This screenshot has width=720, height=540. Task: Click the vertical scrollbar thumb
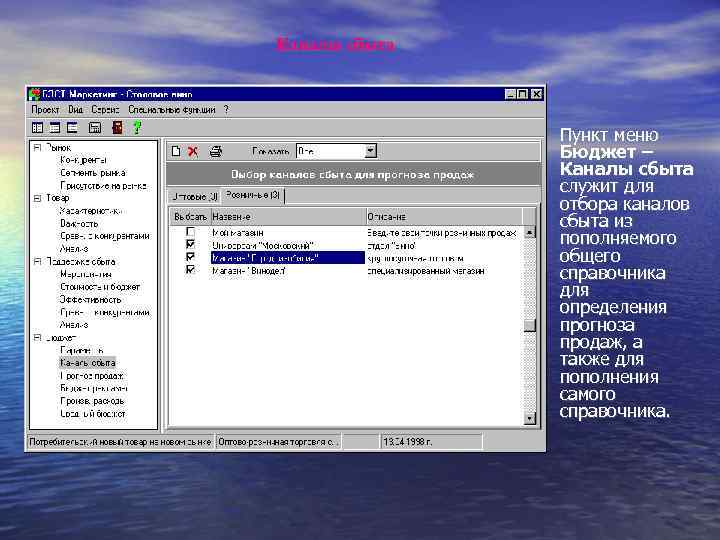pos(529,325)
